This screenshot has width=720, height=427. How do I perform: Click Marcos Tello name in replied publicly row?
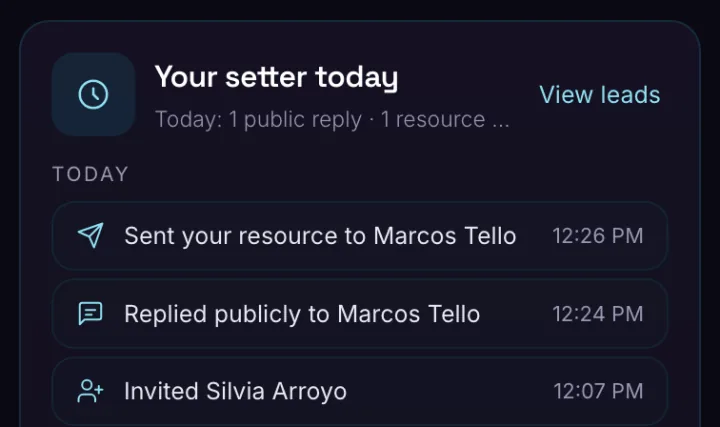click(x=408, y=314)
